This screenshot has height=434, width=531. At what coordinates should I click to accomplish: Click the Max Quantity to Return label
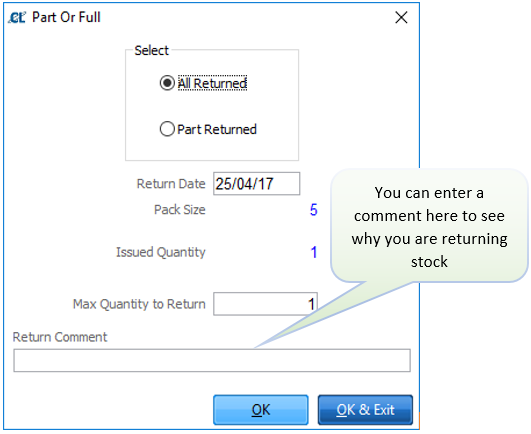(139, 304)
